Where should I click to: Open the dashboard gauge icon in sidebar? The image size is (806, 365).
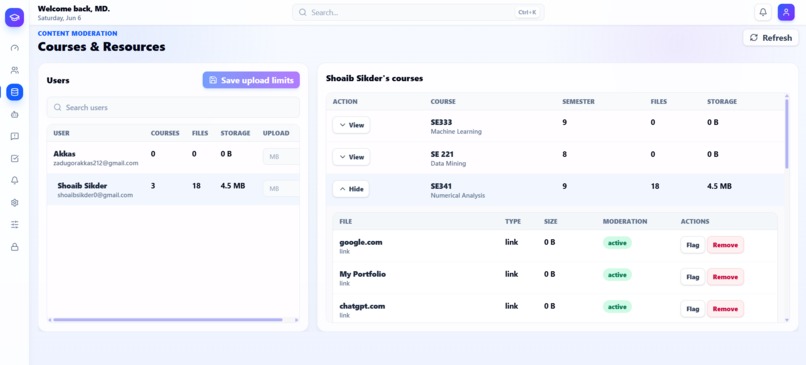tap(14, 48)
